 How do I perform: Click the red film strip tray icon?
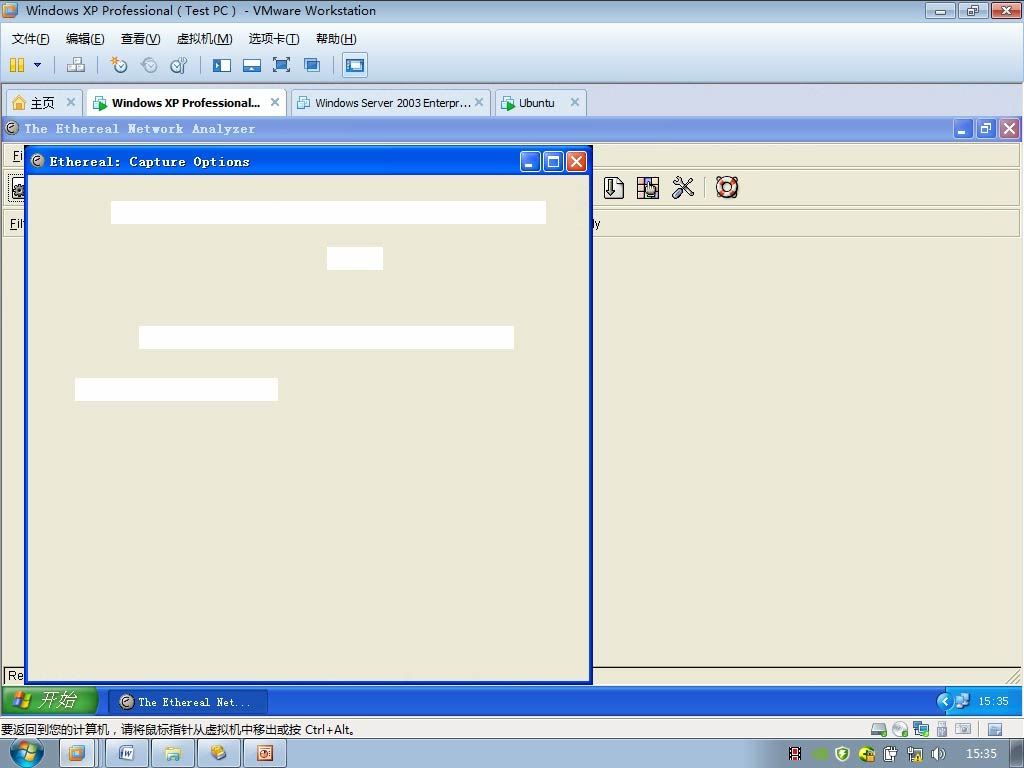(x=795, y=754)
